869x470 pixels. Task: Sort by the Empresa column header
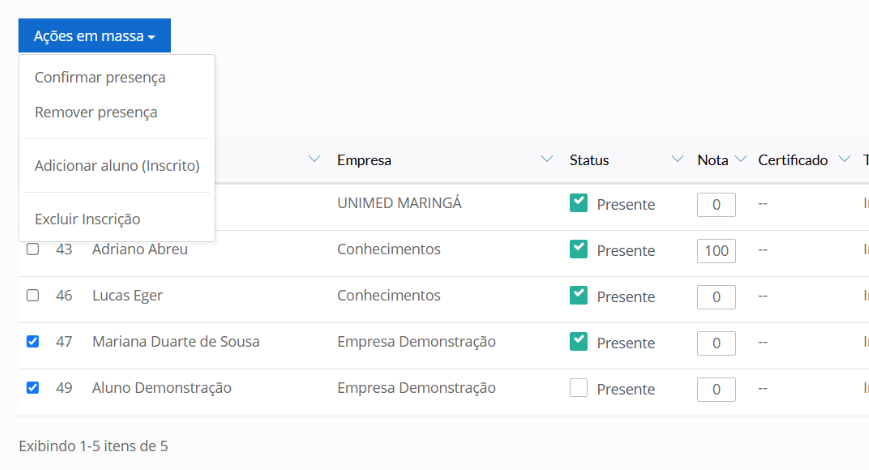point(364,160)
